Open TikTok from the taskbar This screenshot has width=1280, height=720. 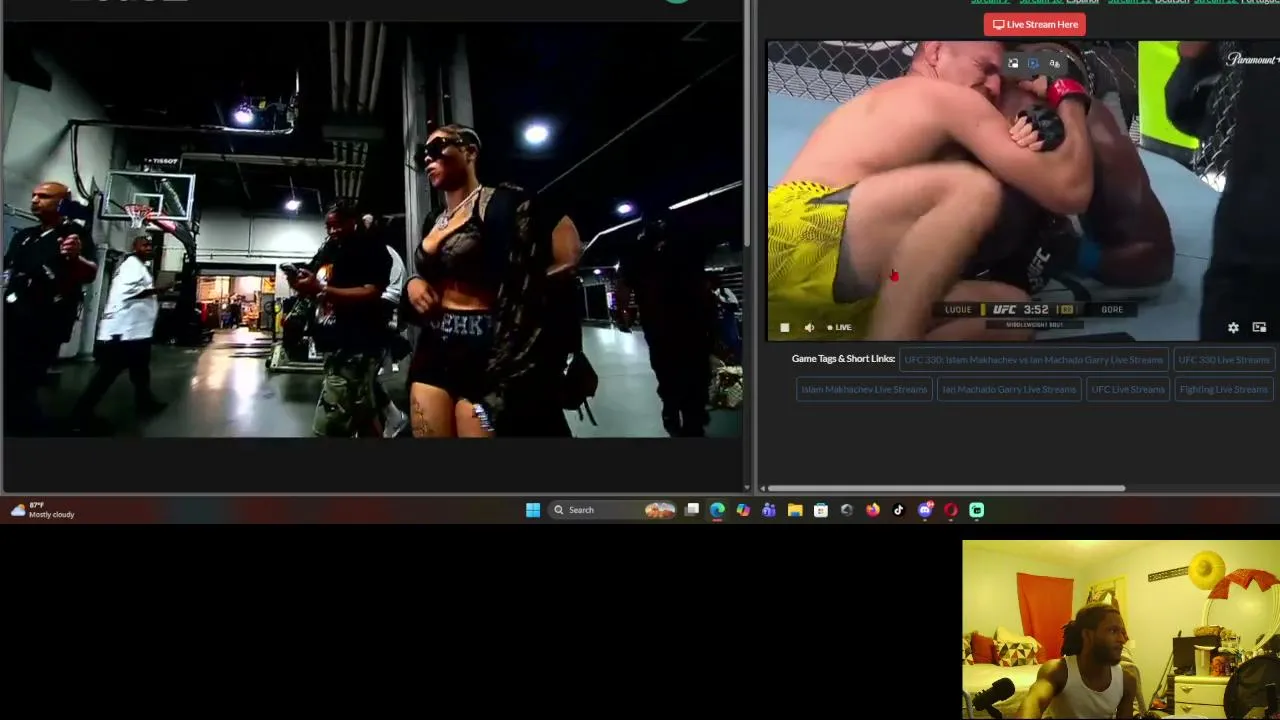(x=899, y=510)
